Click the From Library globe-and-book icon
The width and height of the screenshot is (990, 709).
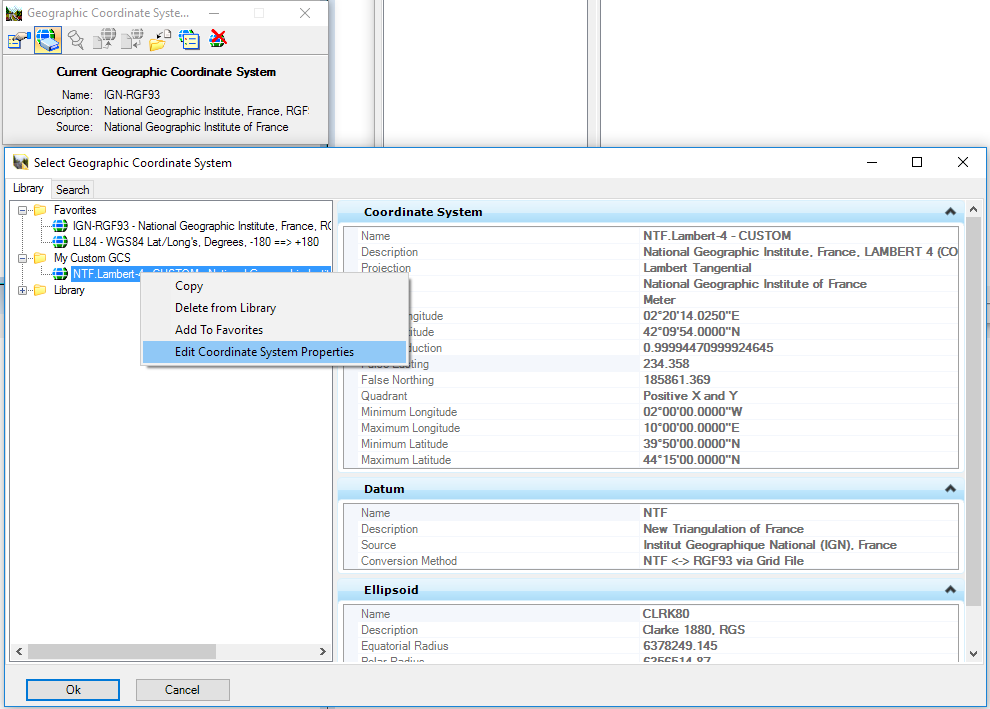[x=48, y=40]
